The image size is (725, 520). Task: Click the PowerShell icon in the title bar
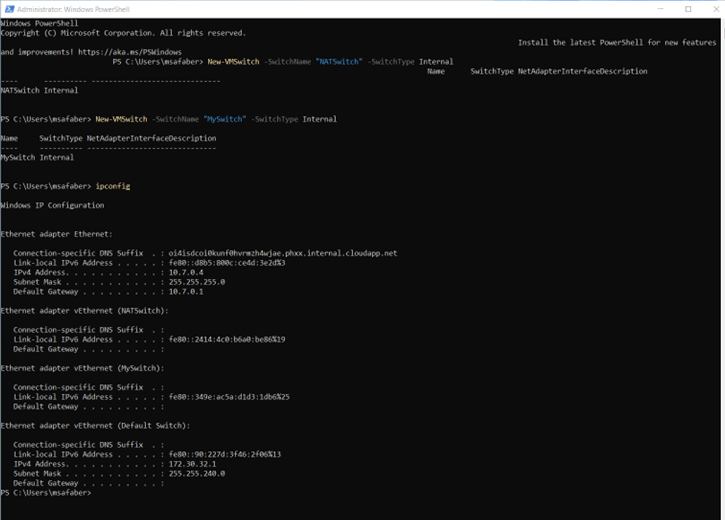(9, 8)
